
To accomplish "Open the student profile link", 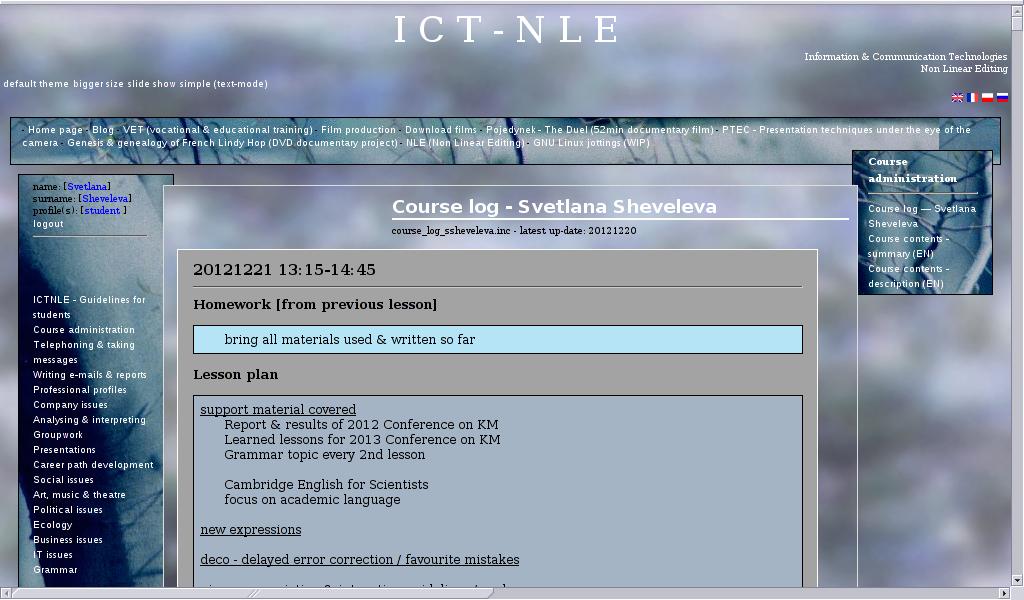I will coord(102,211).
